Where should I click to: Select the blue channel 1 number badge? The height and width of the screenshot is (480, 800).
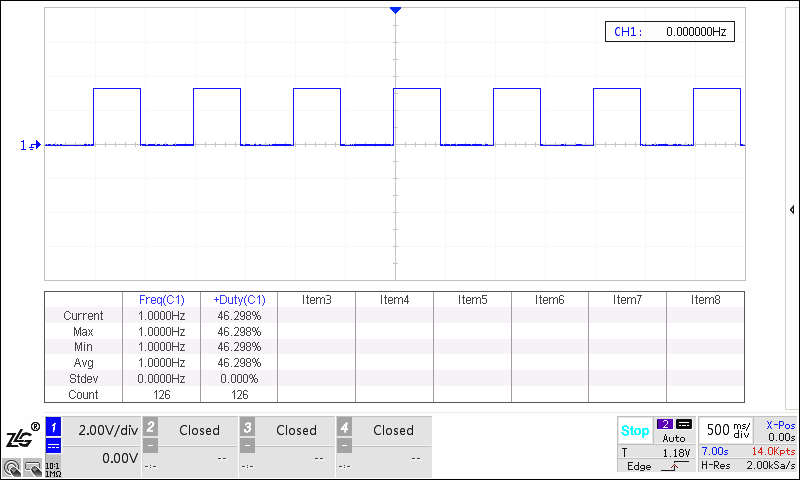(54, 427)
